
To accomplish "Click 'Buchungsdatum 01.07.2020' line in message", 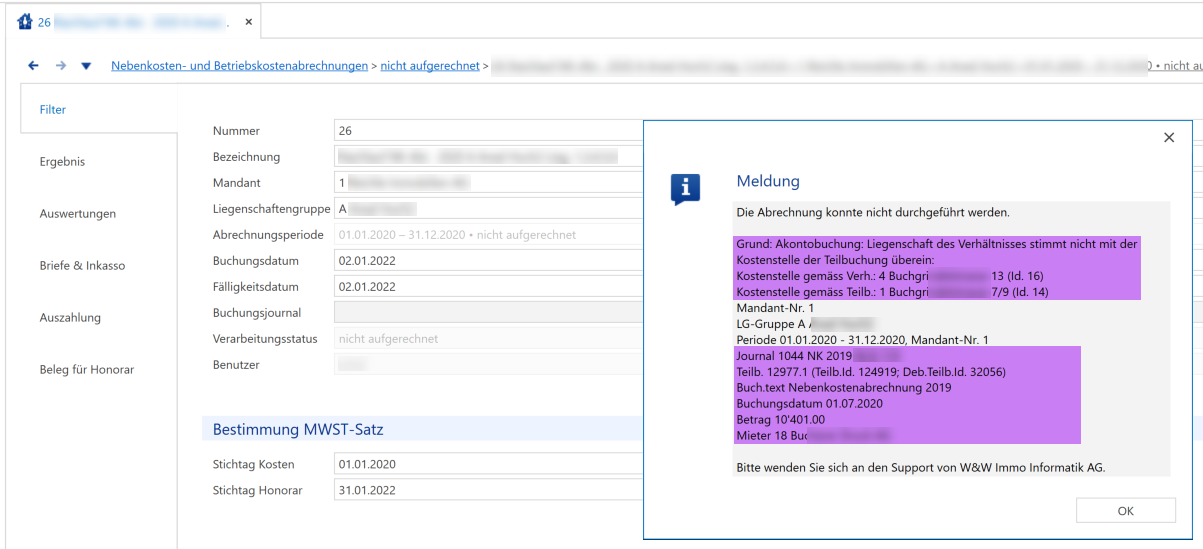I will [x=810, y=404].
